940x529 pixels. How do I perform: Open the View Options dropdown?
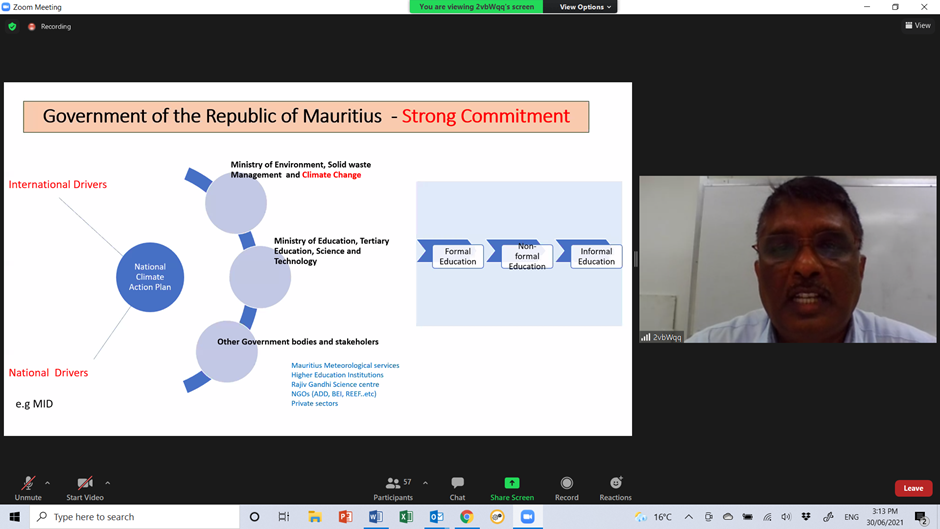(585, 7)
